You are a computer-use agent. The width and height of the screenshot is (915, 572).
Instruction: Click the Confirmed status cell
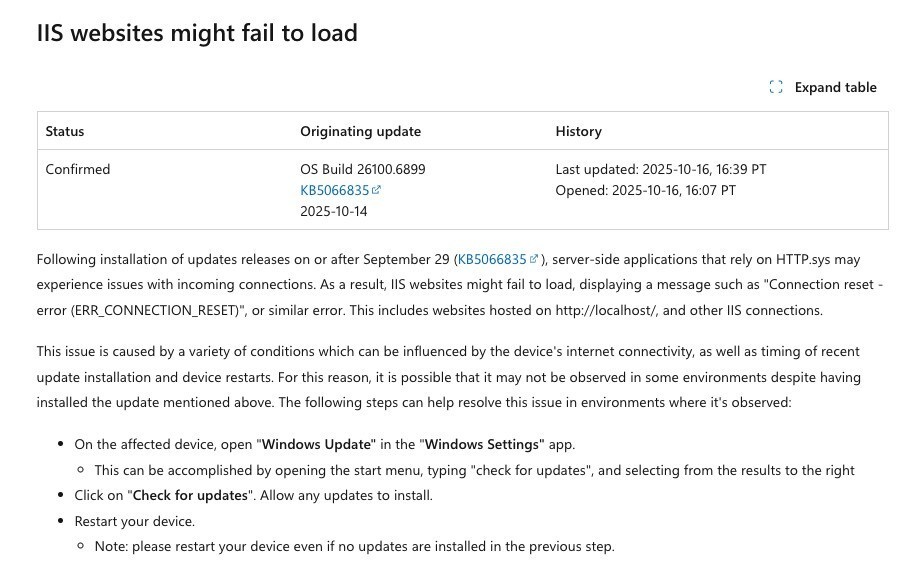click(78, 169)
